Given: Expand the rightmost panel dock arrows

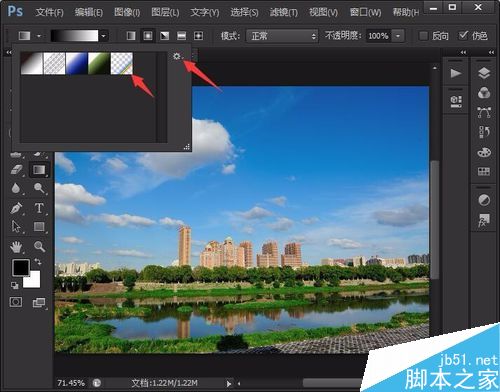Looking at the screenshot, I should click(491, 52).
